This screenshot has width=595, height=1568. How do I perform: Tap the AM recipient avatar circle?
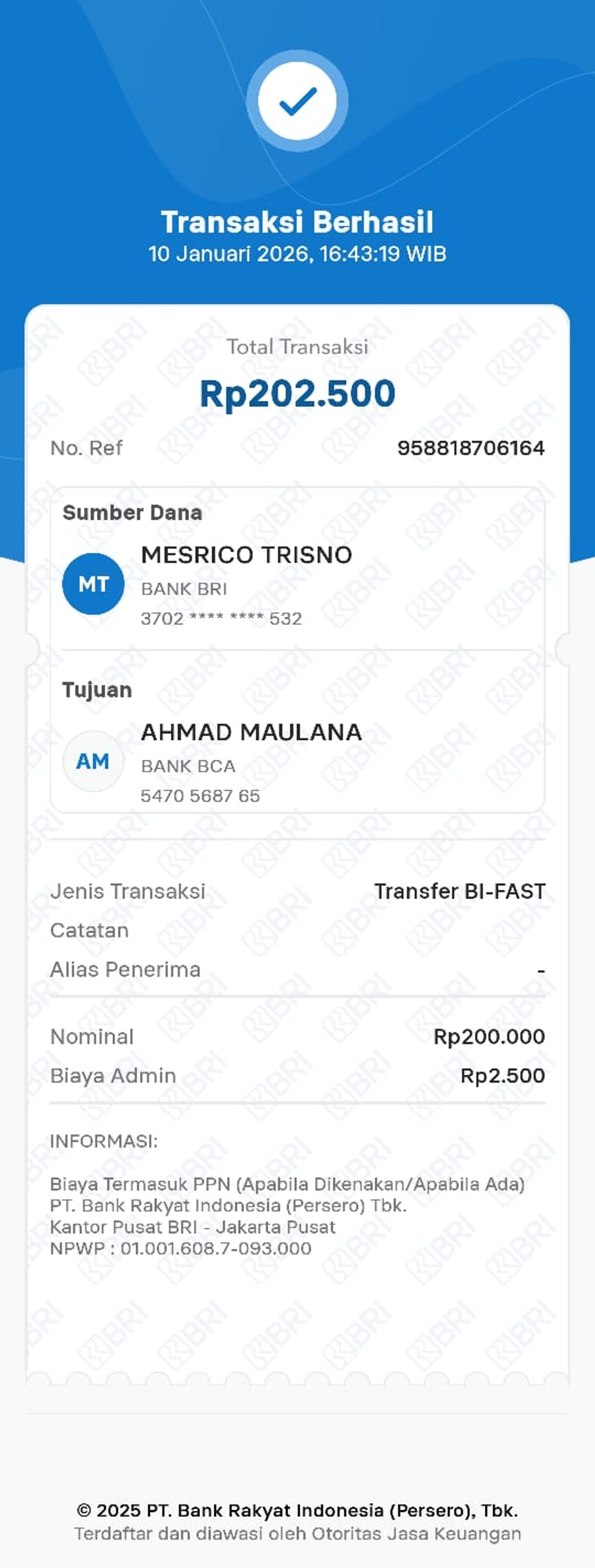pos(93,761)
